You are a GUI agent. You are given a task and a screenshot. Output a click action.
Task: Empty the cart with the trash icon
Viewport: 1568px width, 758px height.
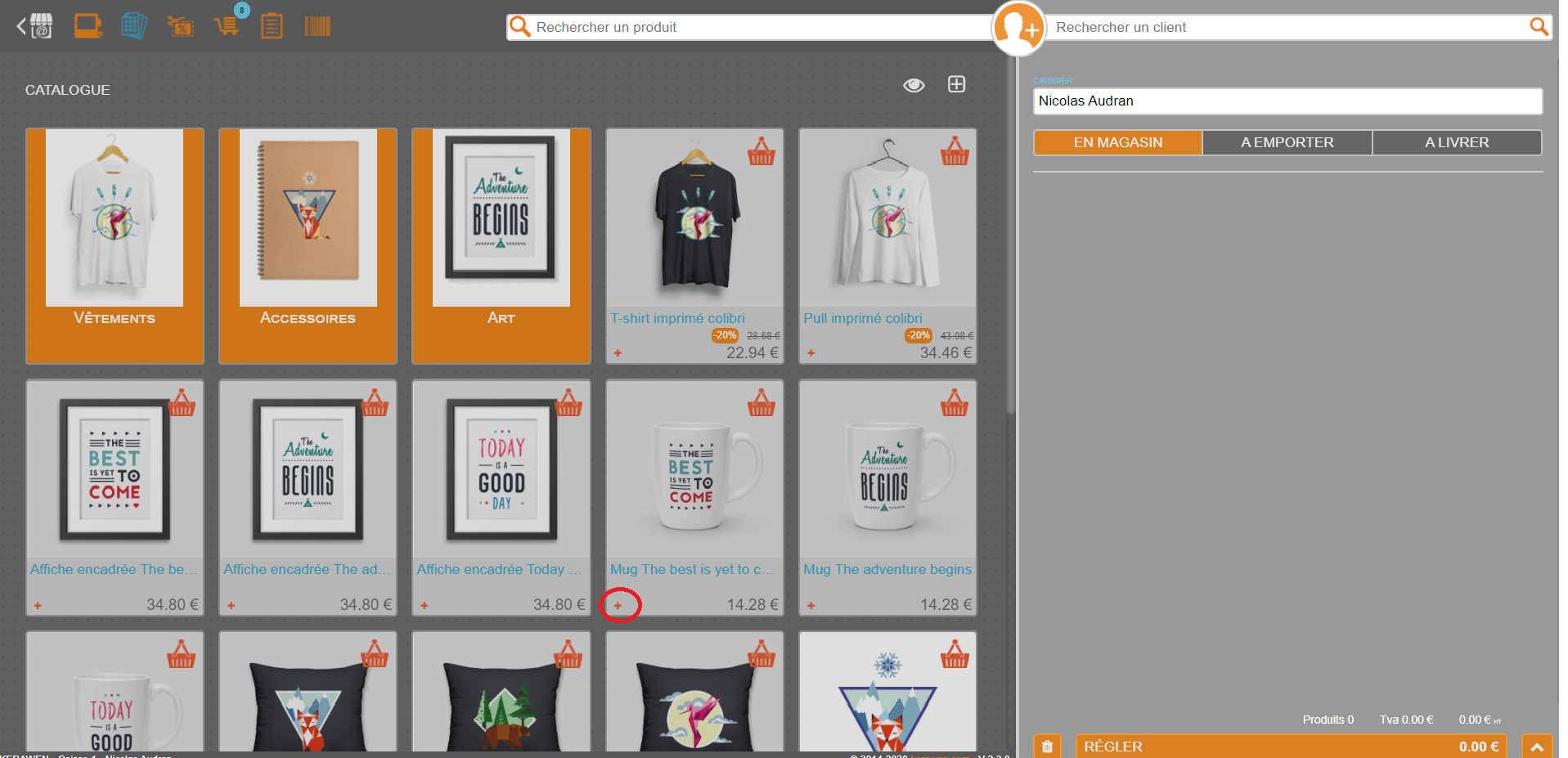click(1047, 747)
